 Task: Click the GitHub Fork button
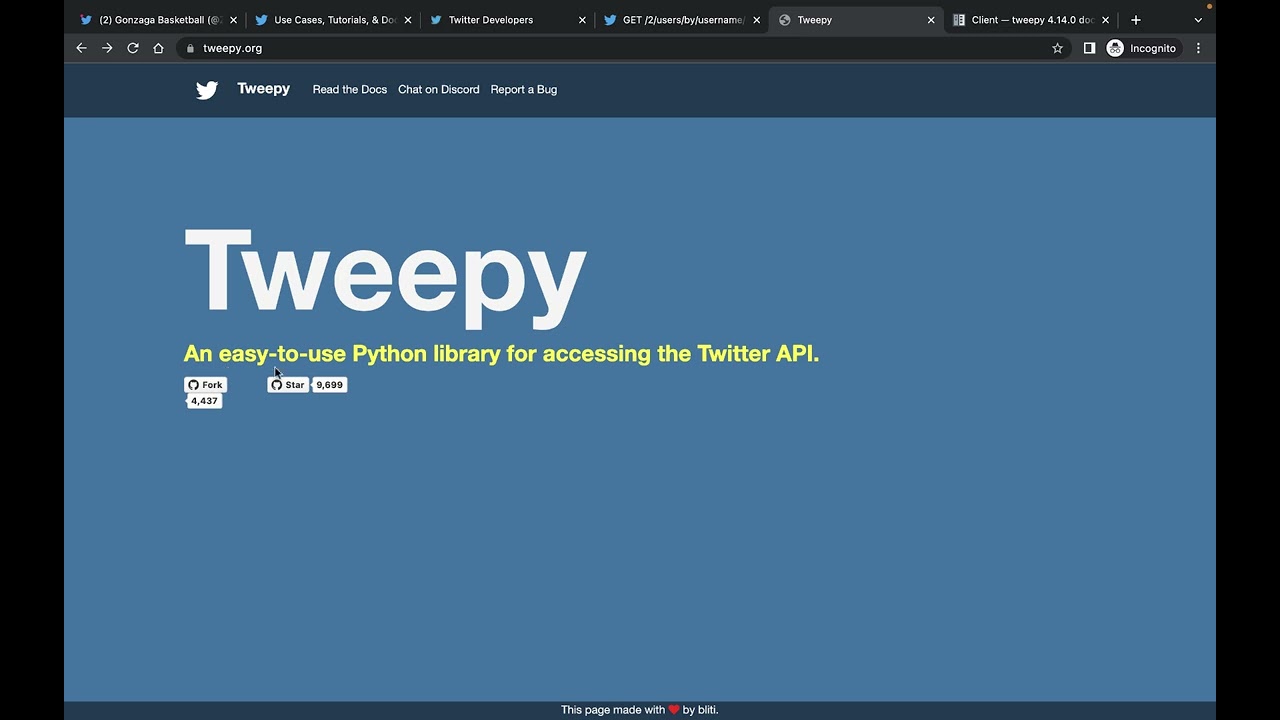point(206,385)
